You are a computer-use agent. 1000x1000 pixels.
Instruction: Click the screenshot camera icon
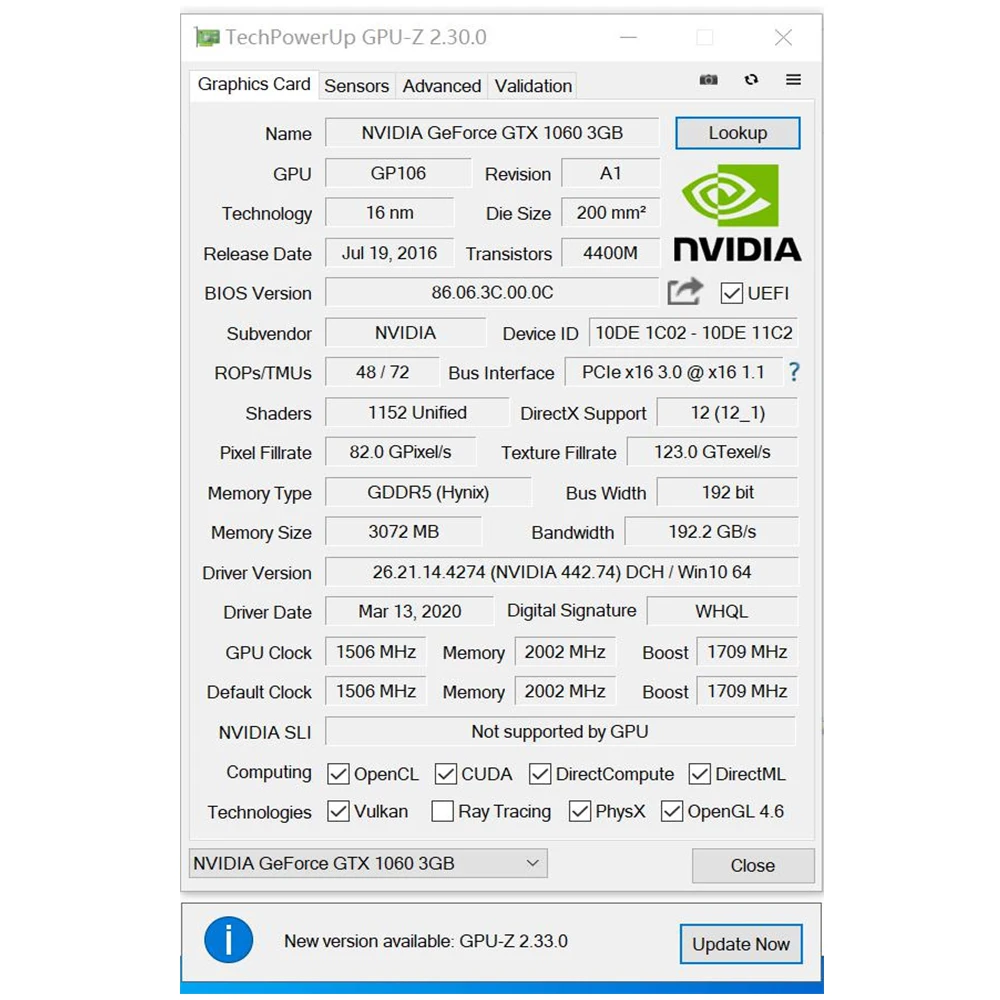(708, 80)
